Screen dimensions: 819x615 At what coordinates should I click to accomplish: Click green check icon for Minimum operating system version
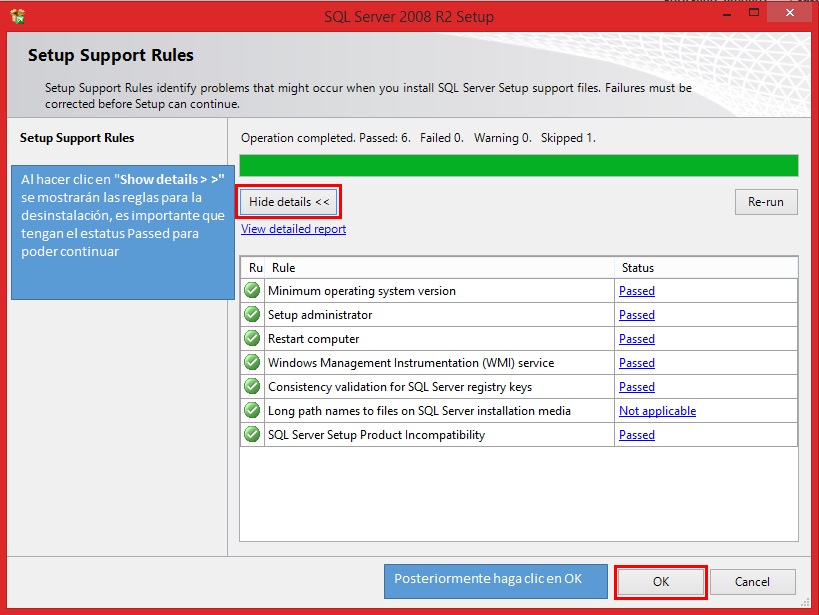tap(252, 290)
